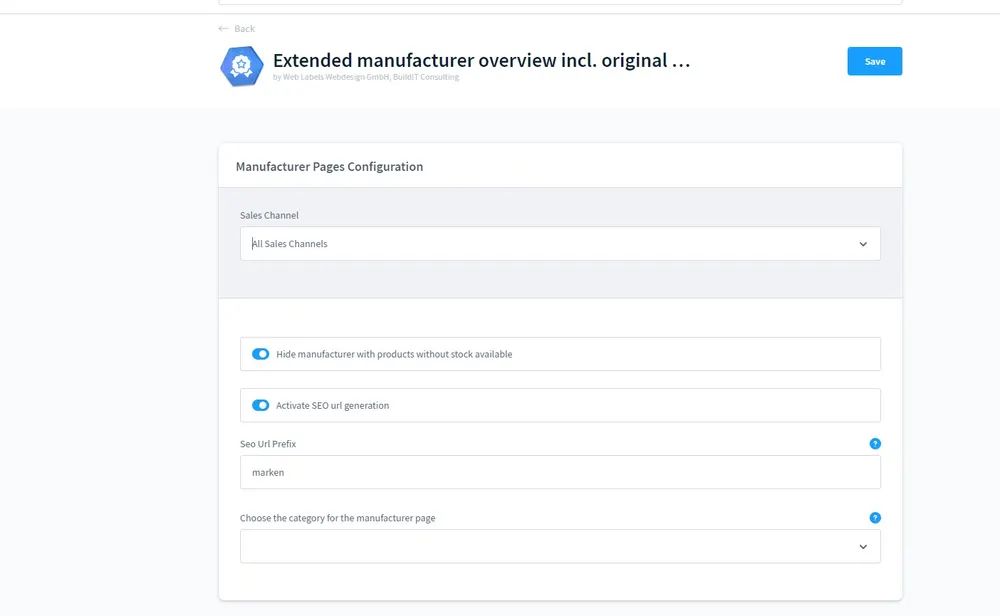This screenshot has height=616, width=1000.
Task: Click the 'Sales Channel' field label
Action: point(269,216)
